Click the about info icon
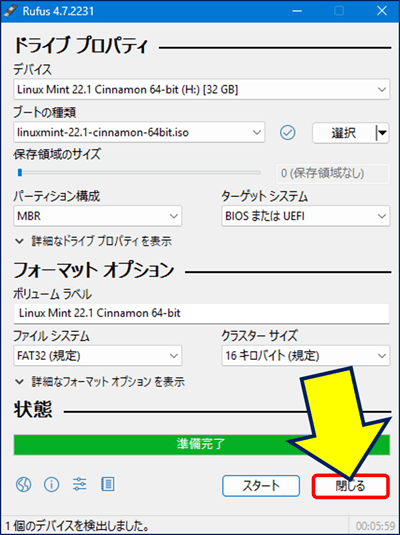The height and width of the screenshot is (535, 400). pos(52,484)
